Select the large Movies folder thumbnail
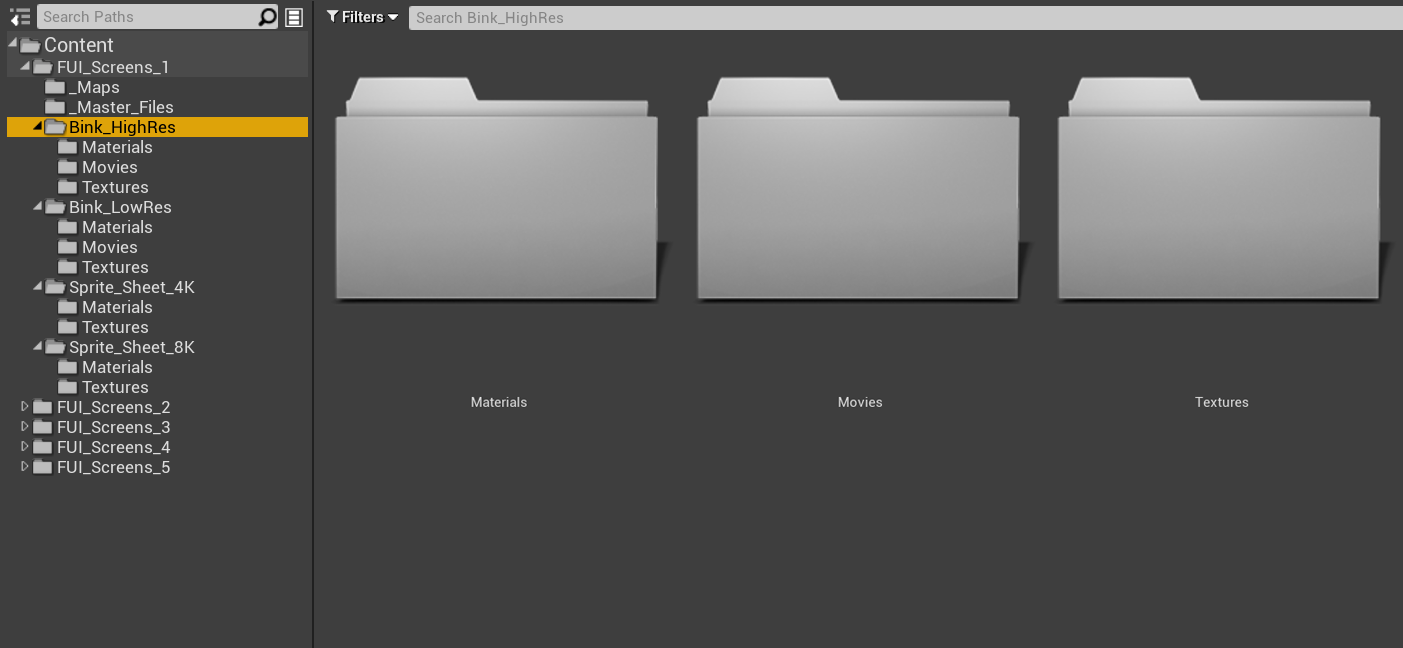This screenshot has width=1403, height=648. (858, 190)
